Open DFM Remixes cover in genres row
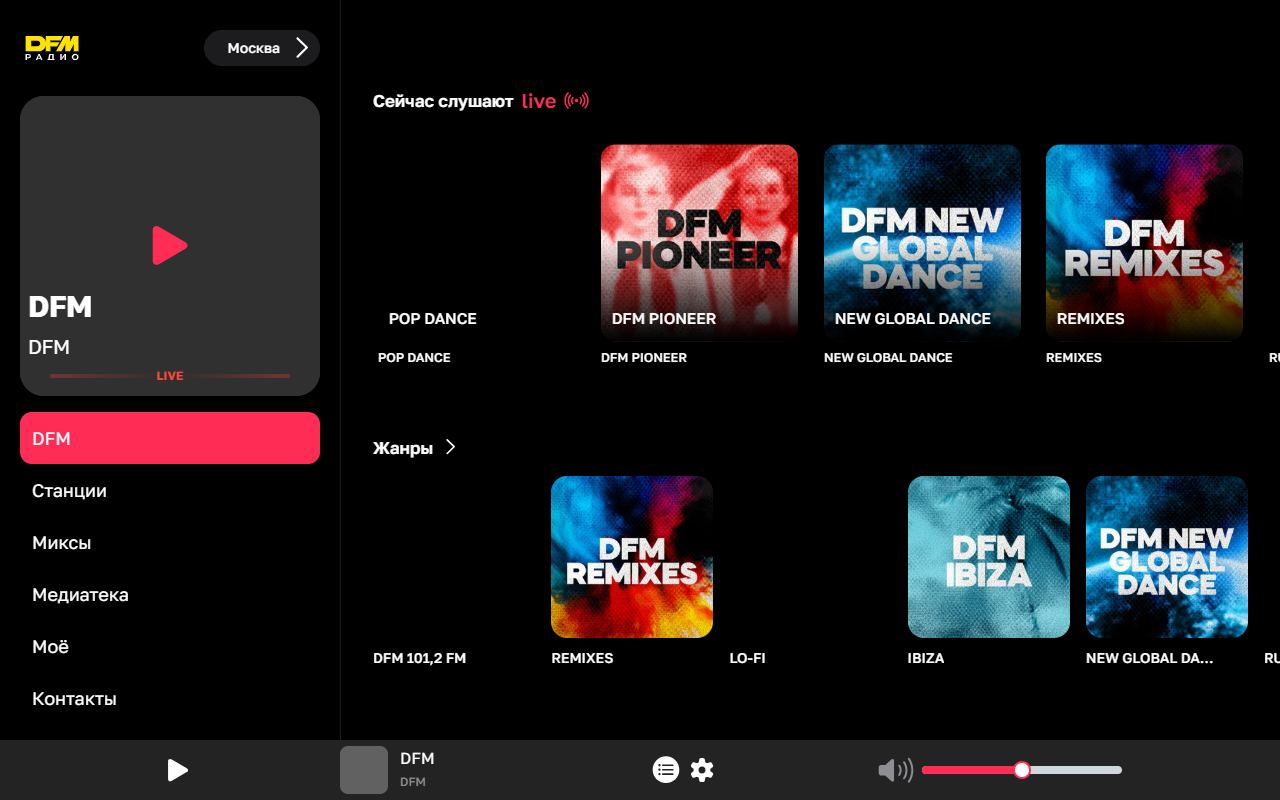 pos(632,557)
